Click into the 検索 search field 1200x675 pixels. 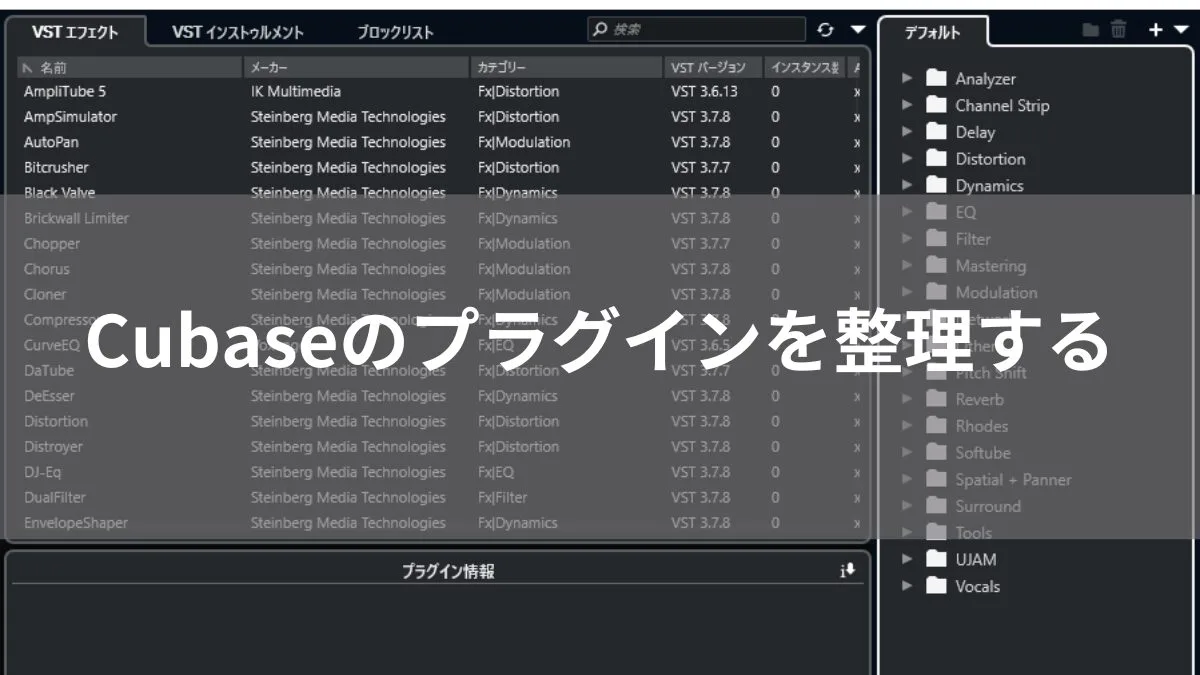pyautogui.click(x=696, y=30)
